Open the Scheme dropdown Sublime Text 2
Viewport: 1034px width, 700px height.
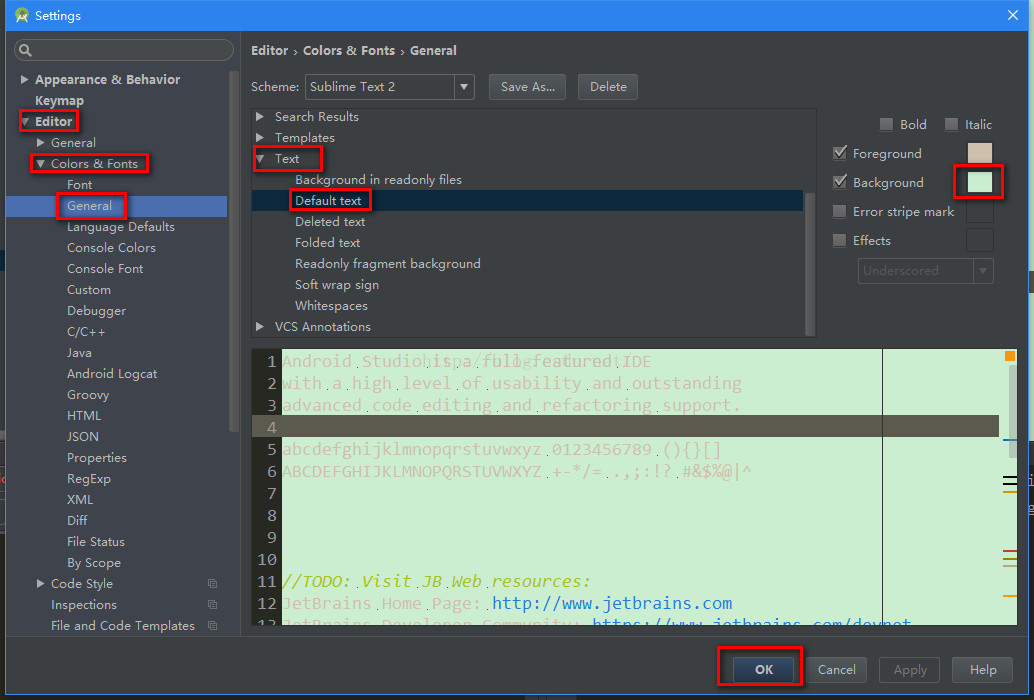click(390, 86)
